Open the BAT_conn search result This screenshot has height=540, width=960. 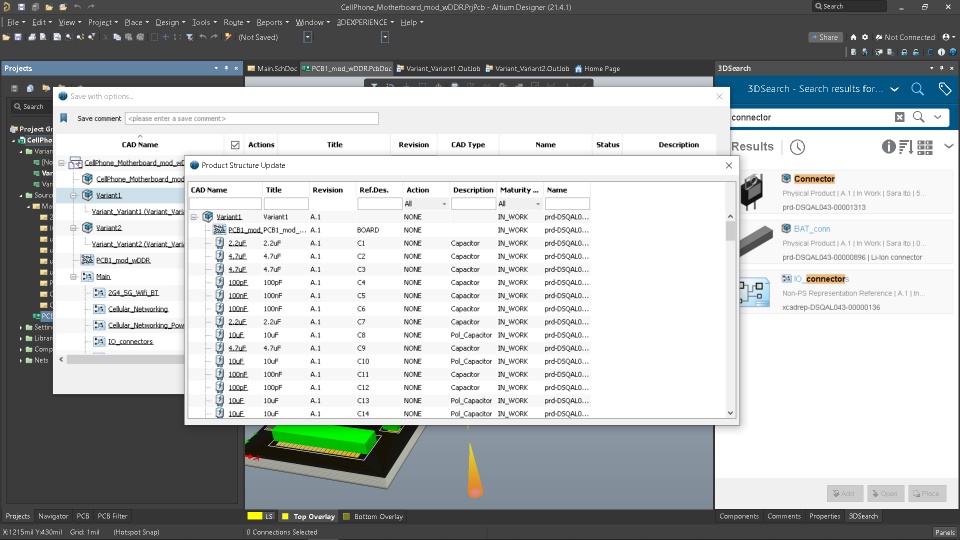tap(812, 228)
